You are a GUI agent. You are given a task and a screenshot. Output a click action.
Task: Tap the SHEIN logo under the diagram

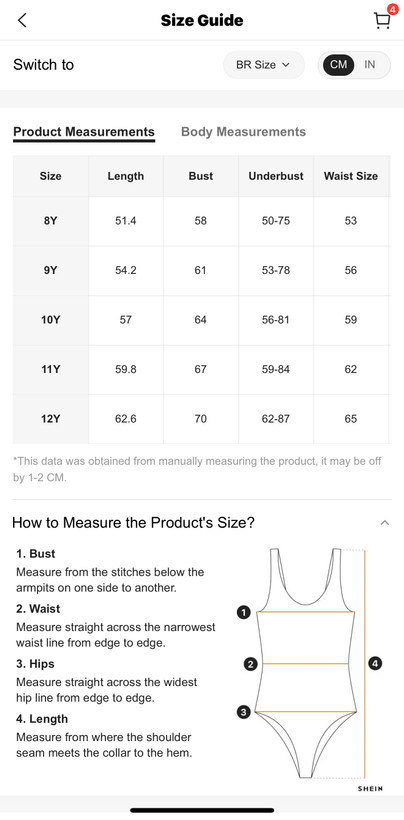(370, 789)
